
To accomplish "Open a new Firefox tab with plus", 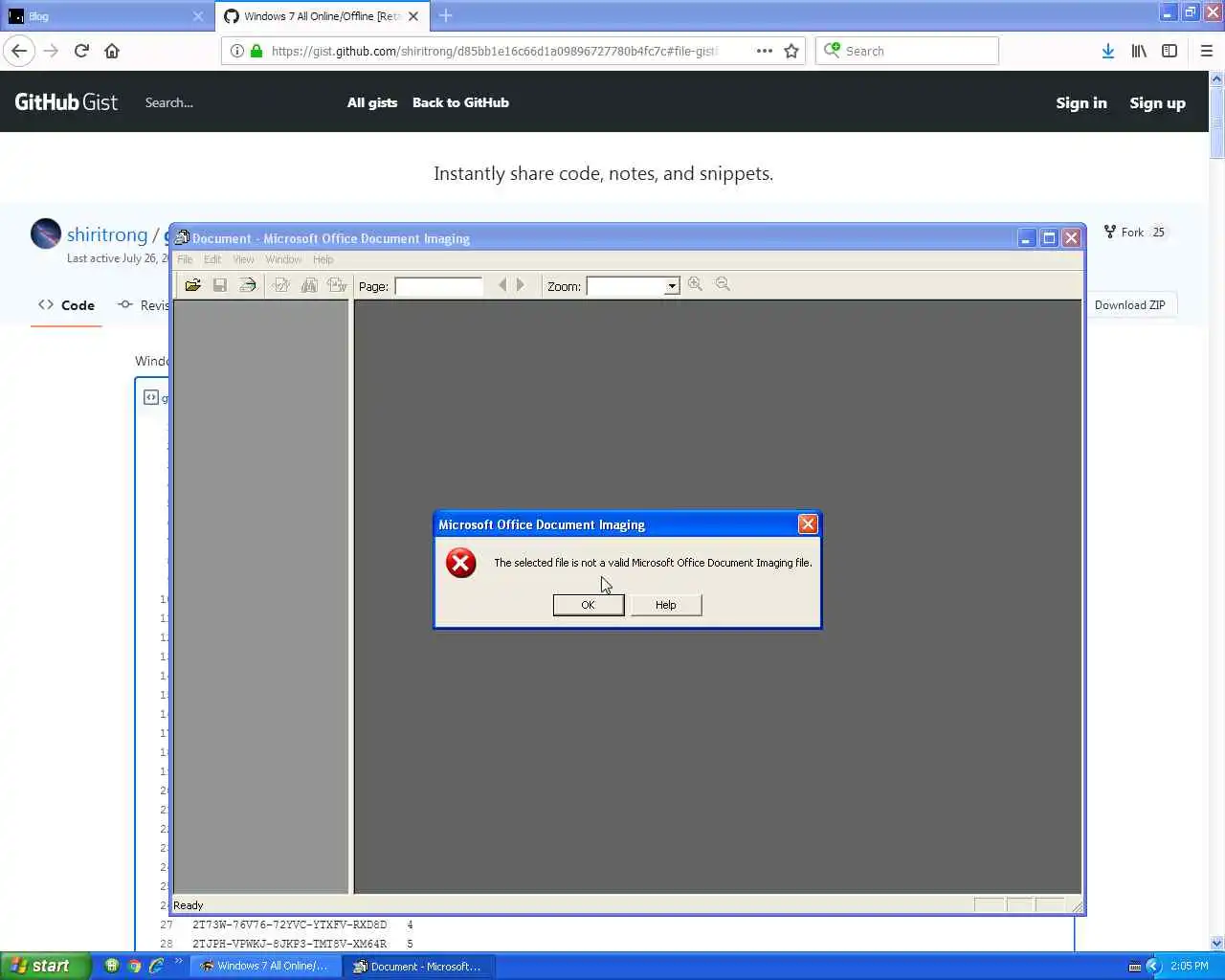I will pyautogui.click(x=446, y=15).
